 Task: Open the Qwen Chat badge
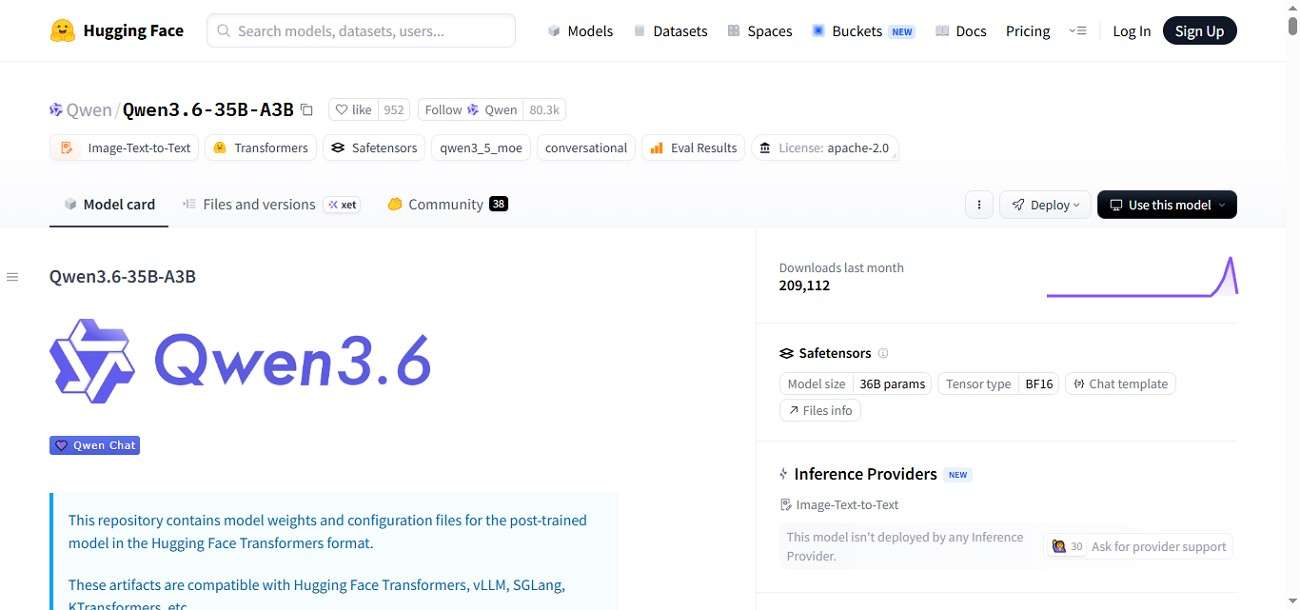click(95, 445)
